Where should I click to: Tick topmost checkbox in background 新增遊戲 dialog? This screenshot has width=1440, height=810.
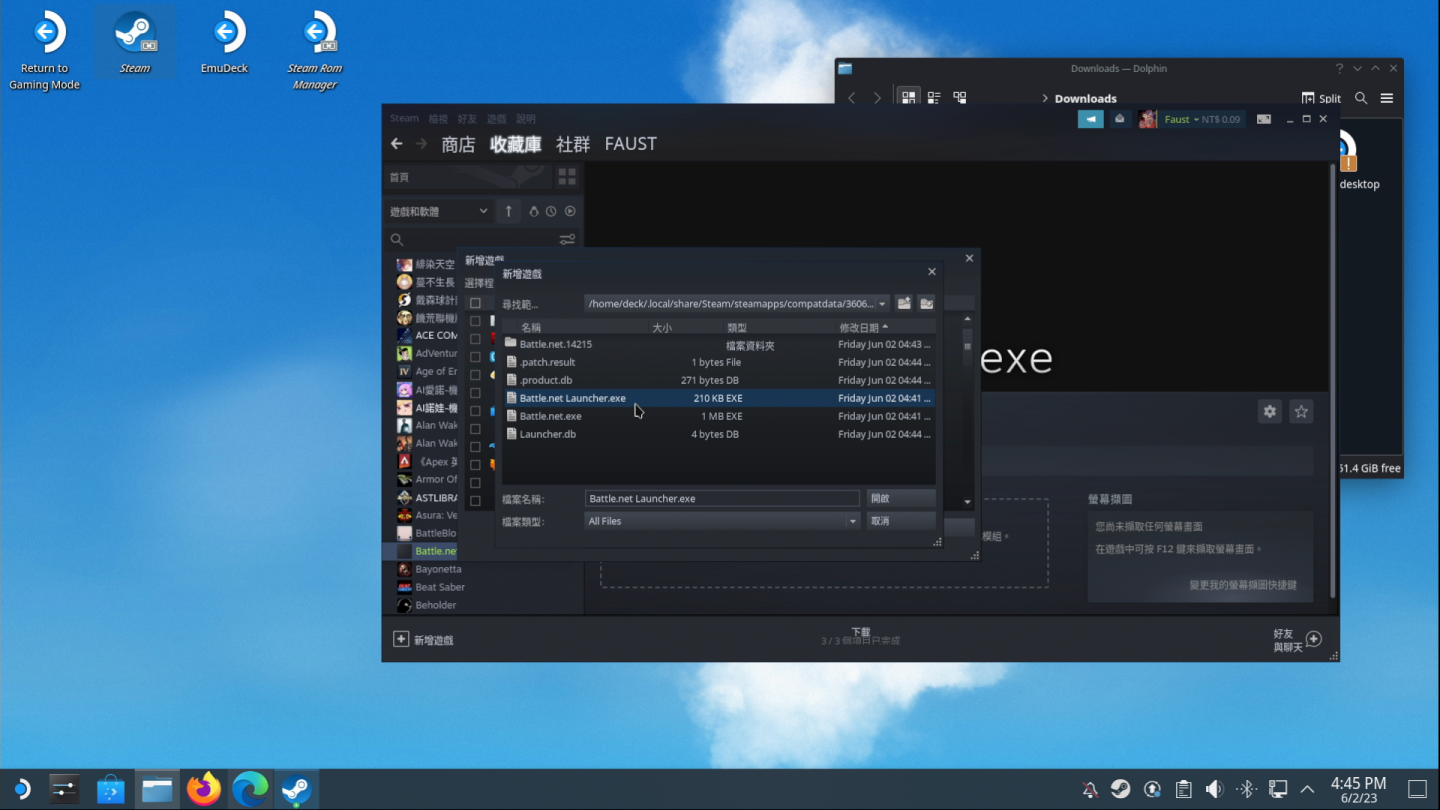coord(475,303)
